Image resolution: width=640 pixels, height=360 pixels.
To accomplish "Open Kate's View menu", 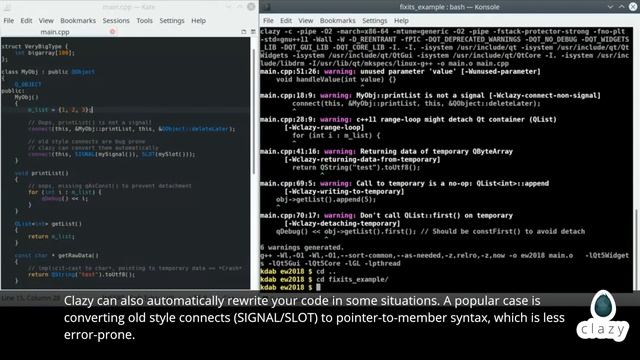I will 46,20.
